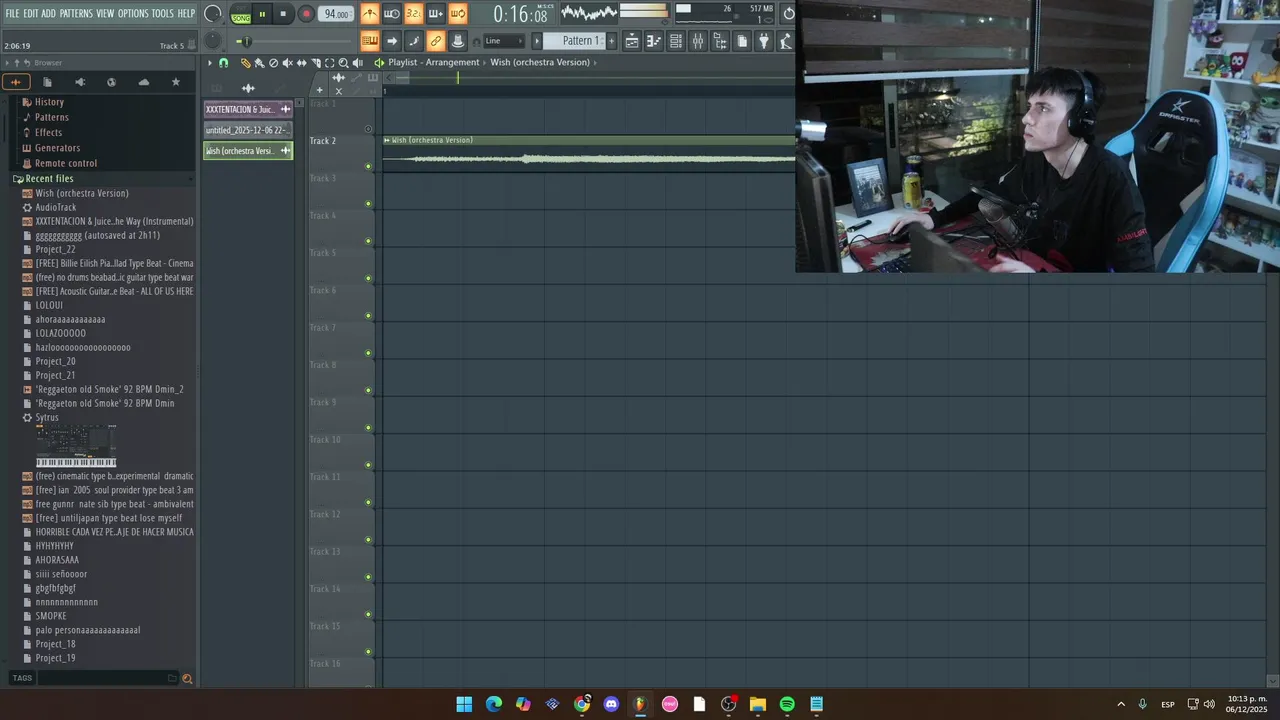Select browser plugin database tab icon

(x=79, y=82)
